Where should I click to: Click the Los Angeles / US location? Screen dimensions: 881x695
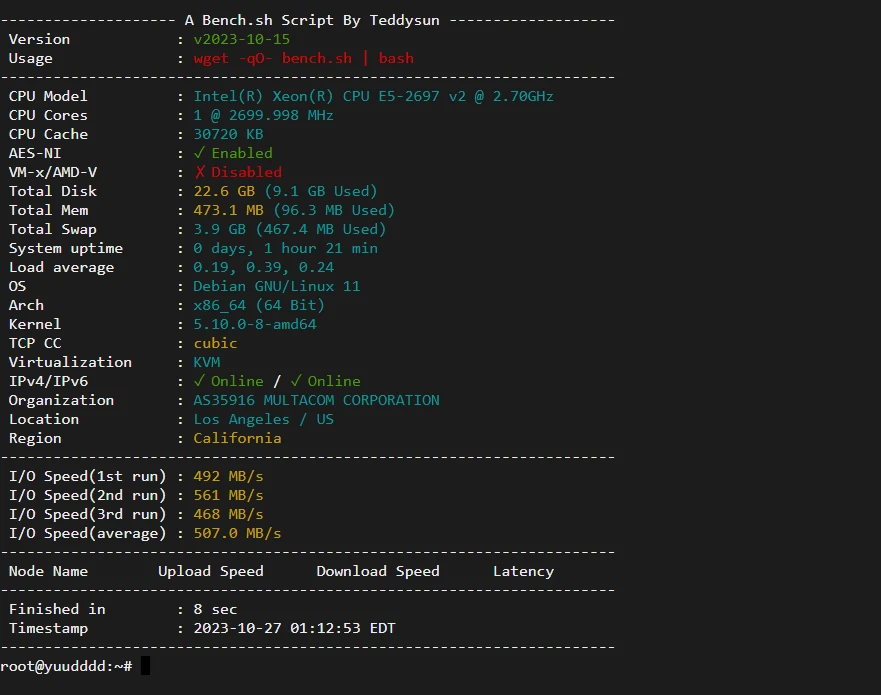point(263,419)
